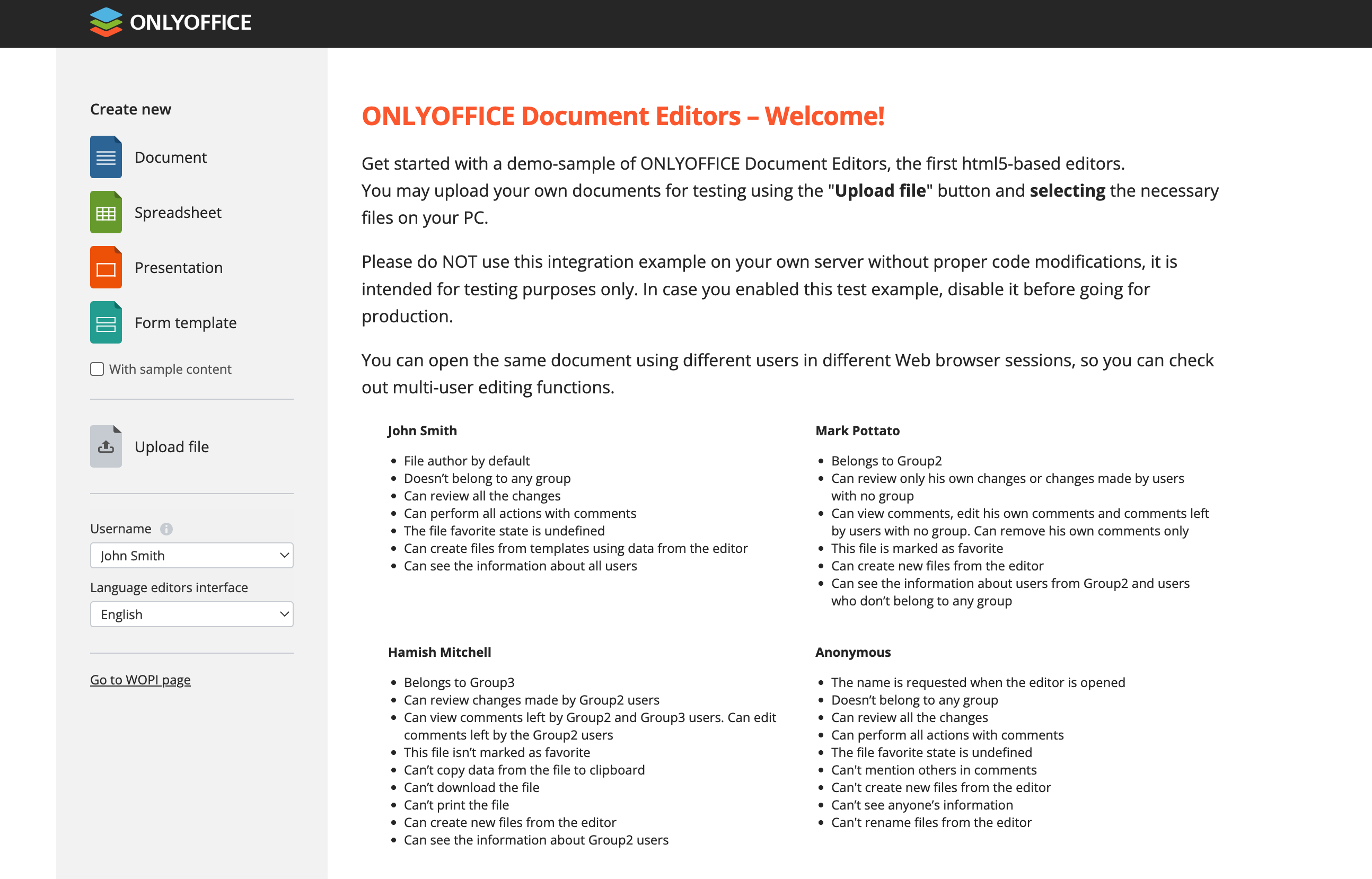The width and height of the screenshot is (1372, 879).
Task: Click the ONLYOFFICE header brand text
Action: tap(190, 23)
